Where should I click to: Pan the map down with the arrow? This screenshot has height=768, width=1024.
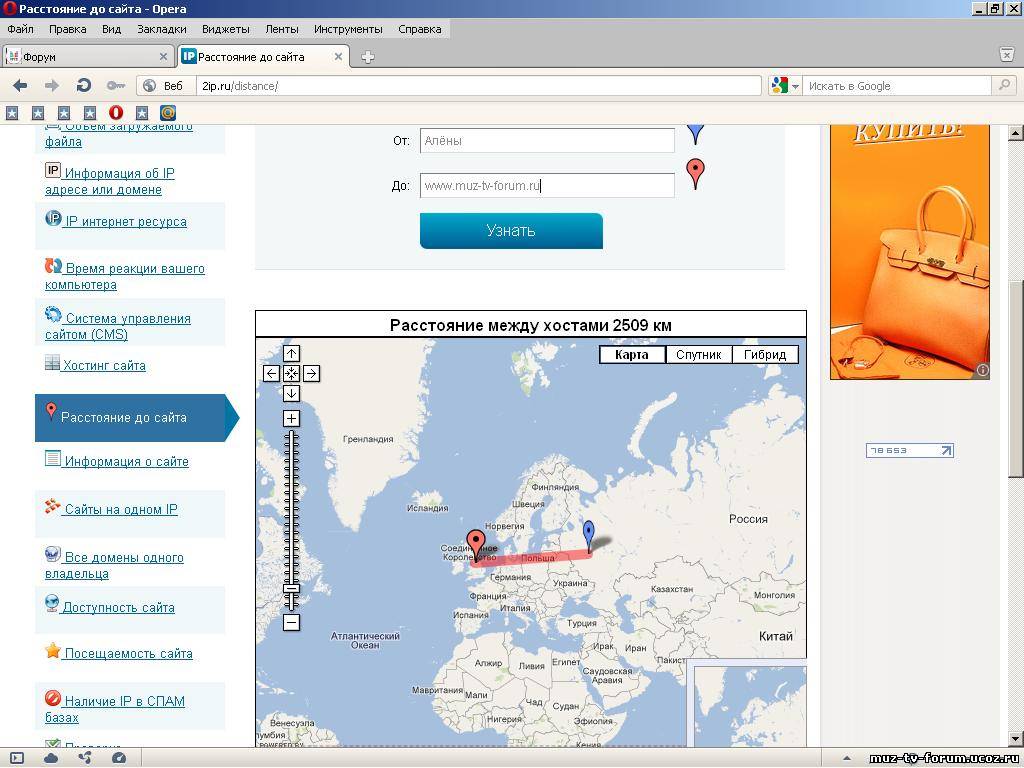click(291, 393)
